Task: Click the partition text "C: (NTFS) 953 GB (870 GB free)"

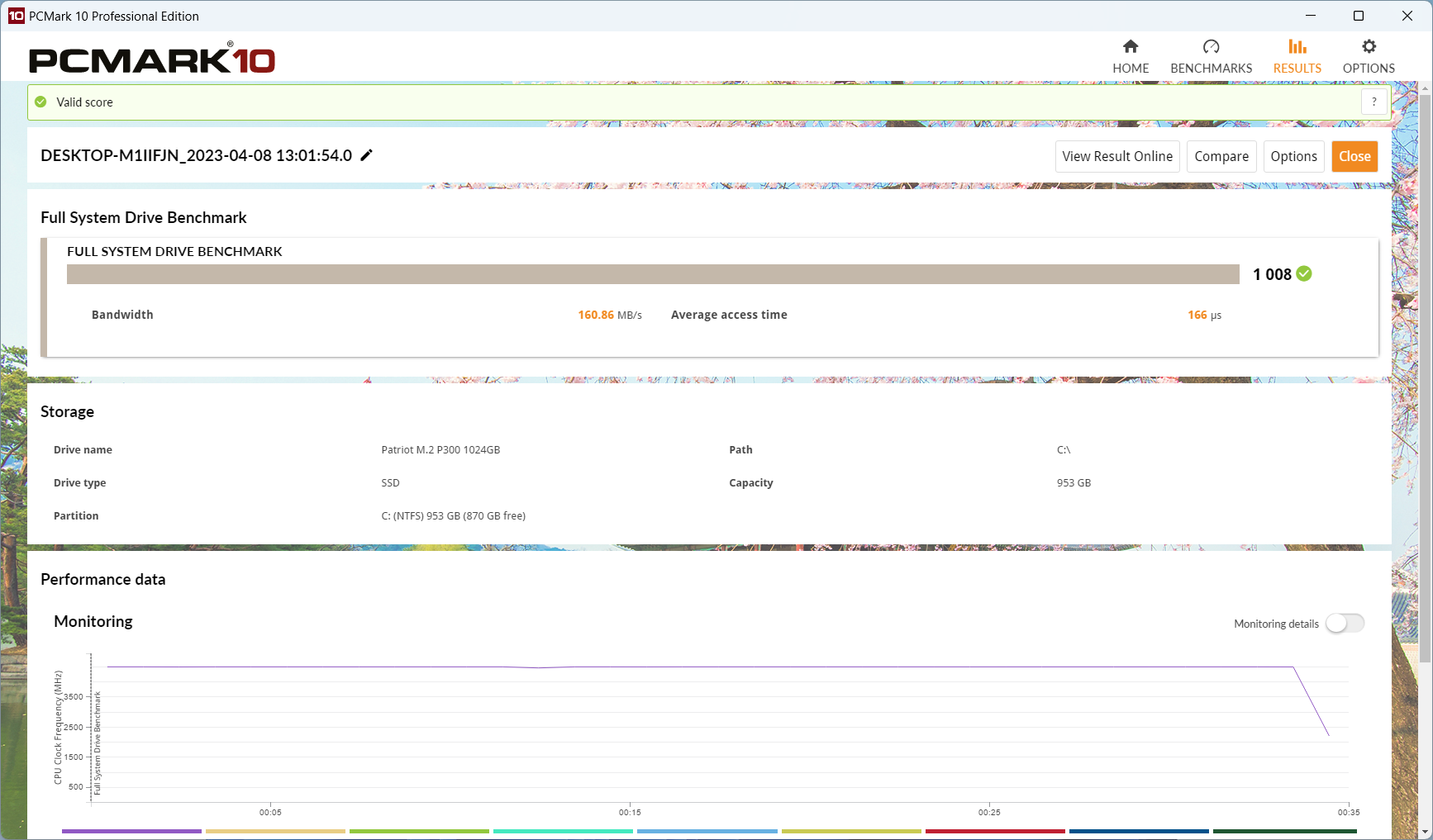Action: point(453,516)
